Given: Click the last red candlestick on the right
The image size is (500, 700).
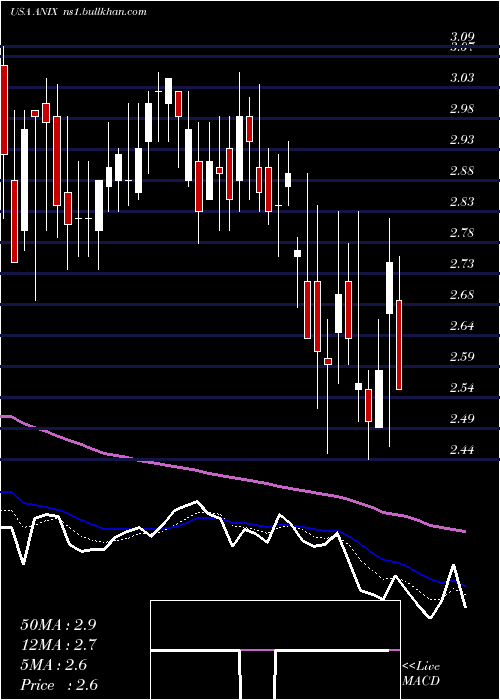Looking at the screenshot, I should tap(399, 345).
